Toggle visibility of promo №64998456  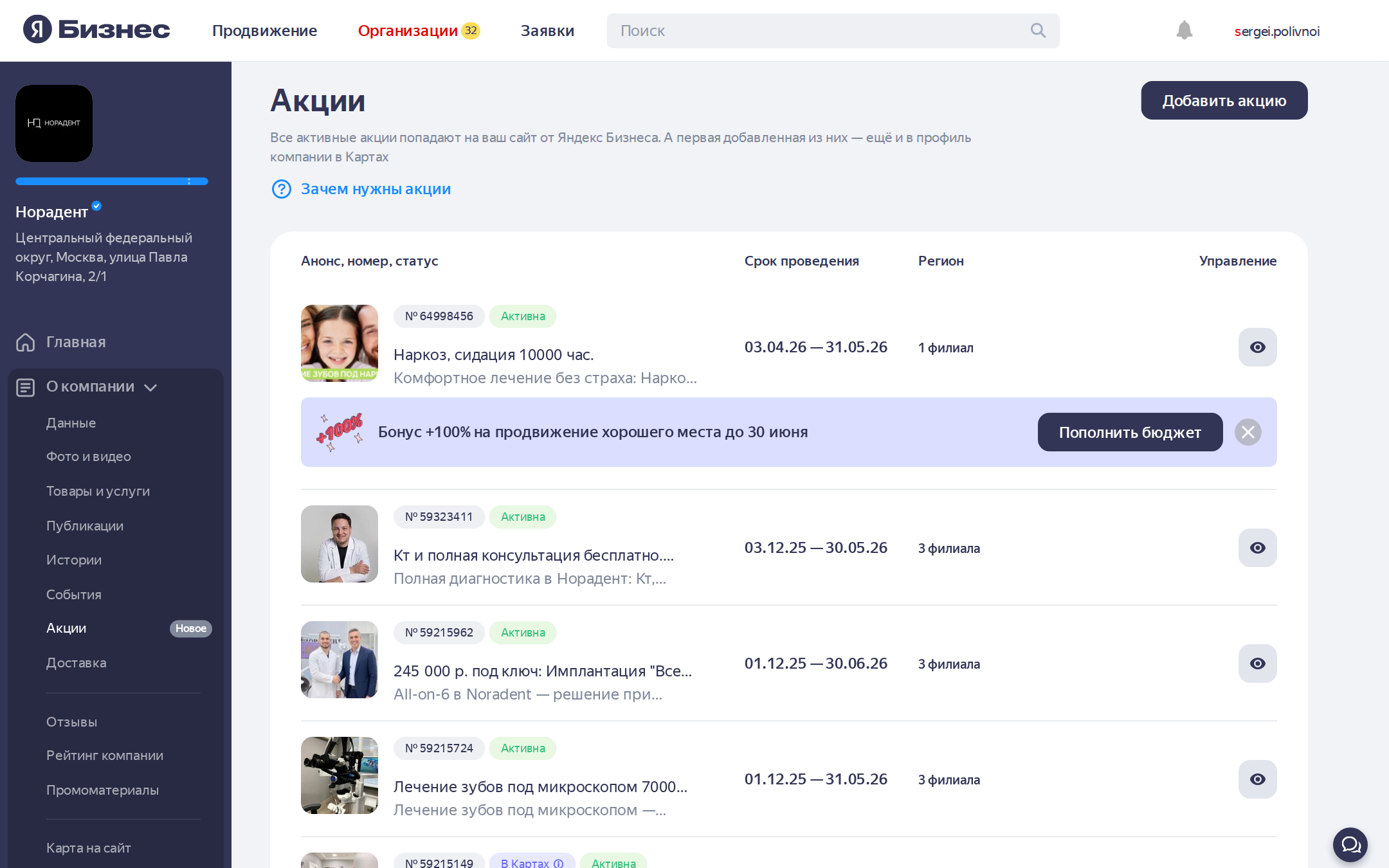[x=1258, y=347]
